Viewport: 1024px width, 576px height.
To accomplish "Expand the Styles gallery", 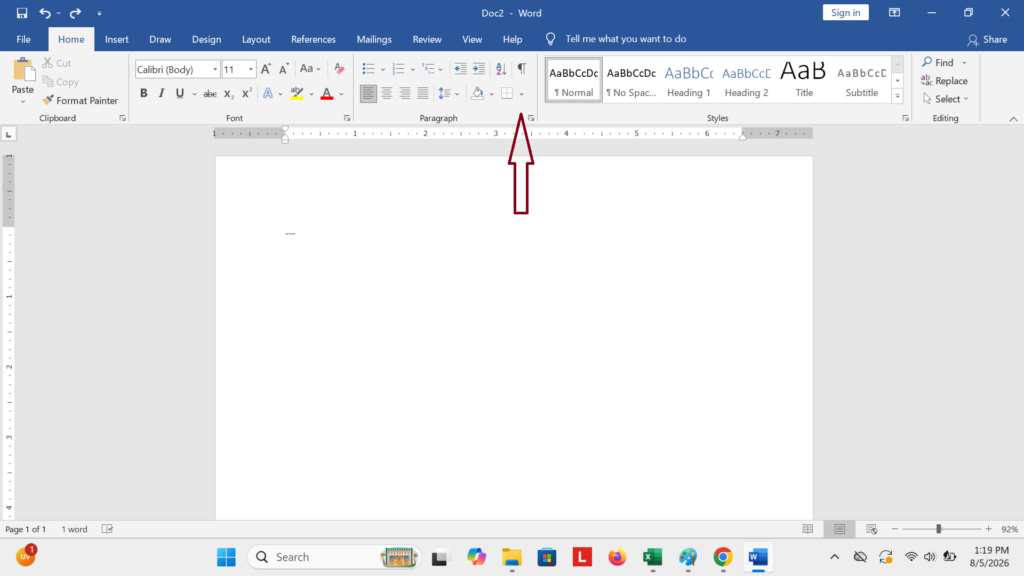I will [x=898, y=96].
